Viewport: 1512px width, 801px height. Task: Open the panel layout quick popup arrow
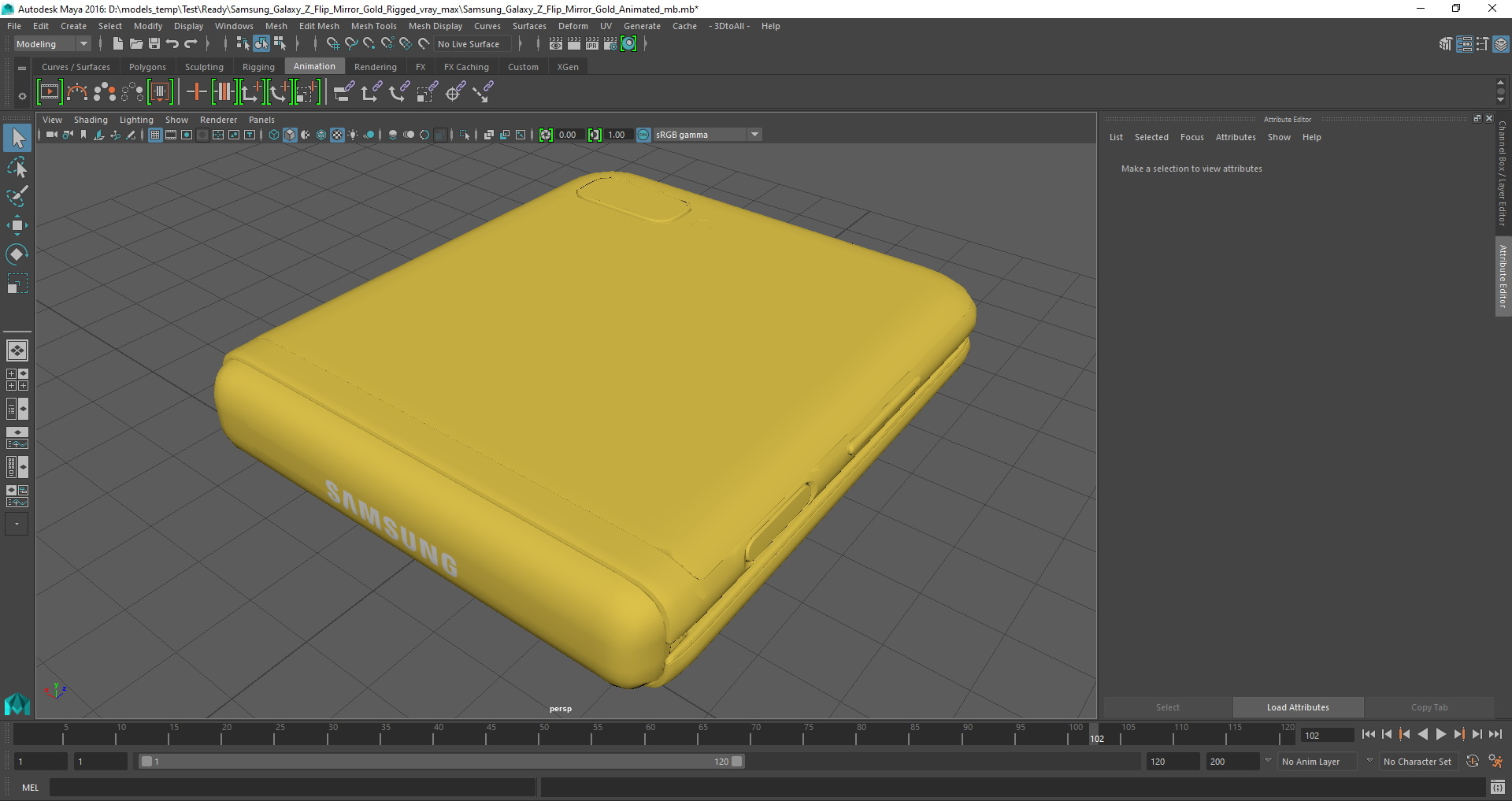point(17,525)
